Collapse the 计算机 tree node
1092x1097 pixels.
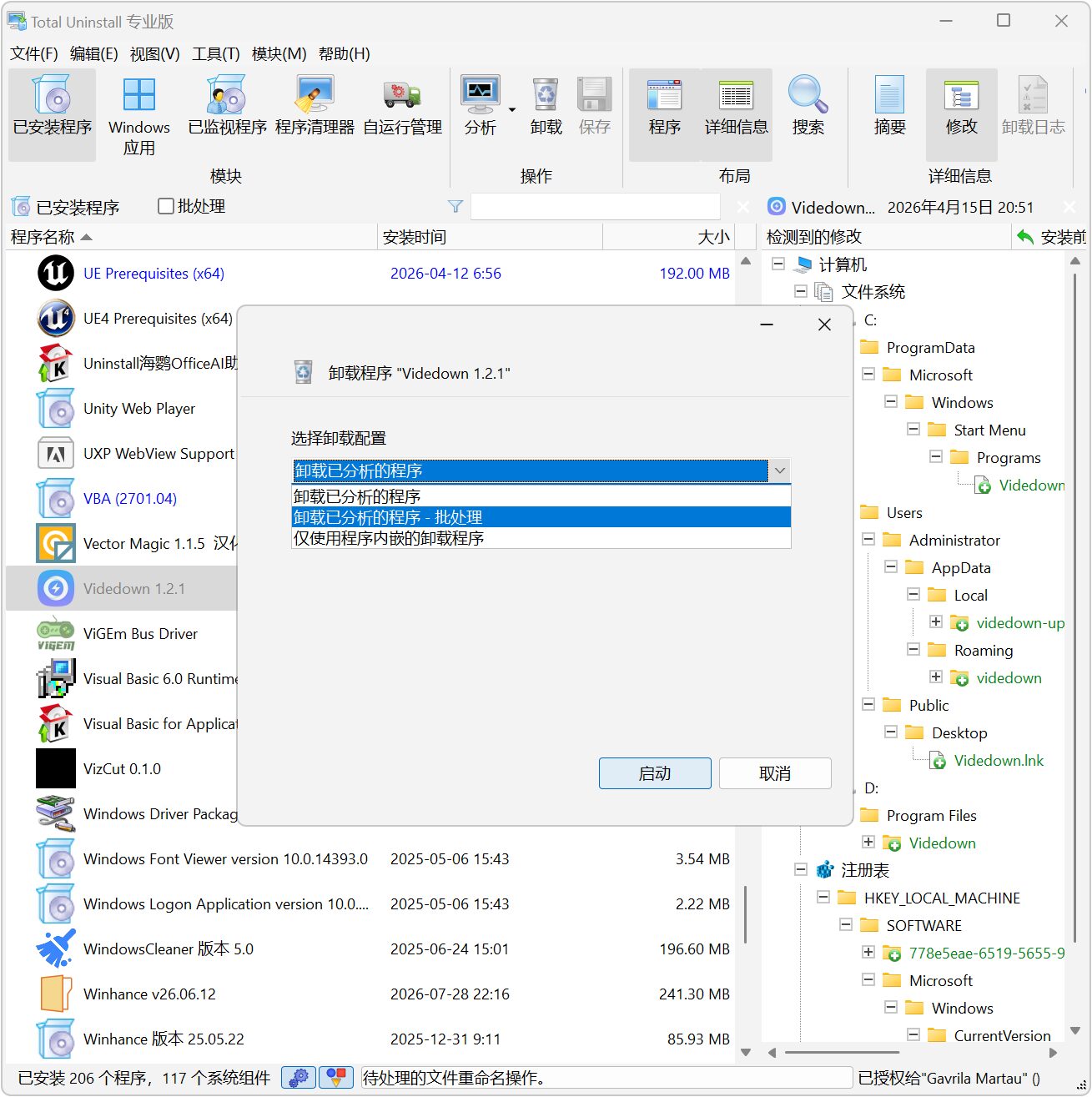778,264
